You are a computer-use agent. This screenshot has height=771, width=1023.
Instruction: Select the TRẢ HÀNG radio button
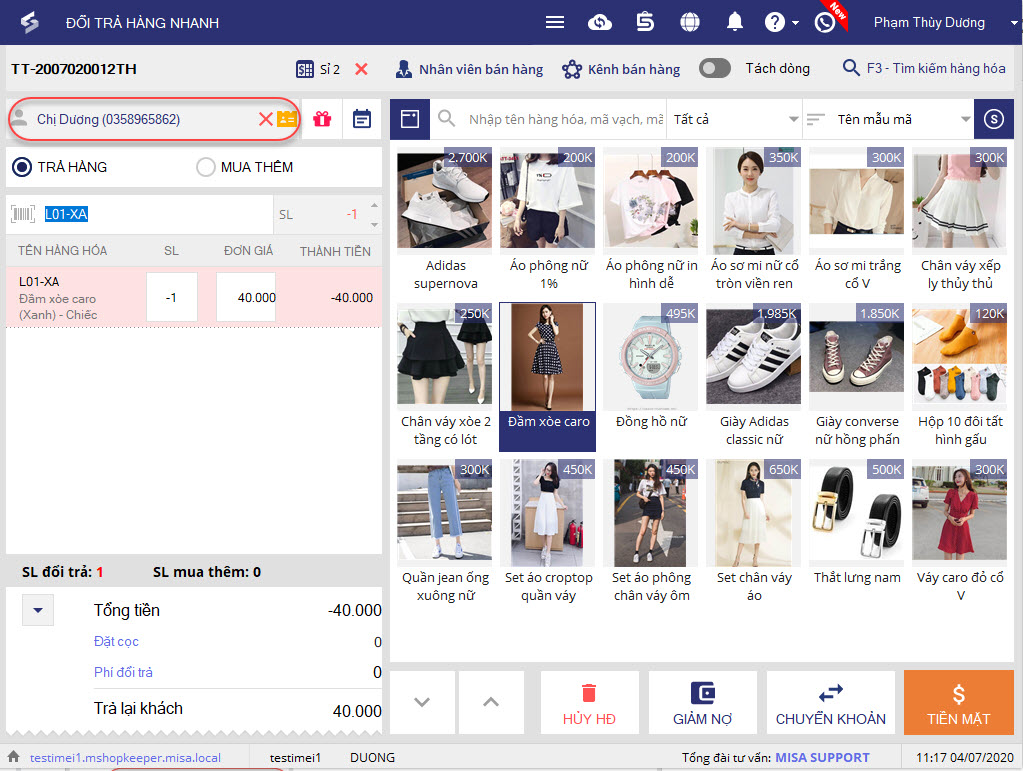click(22, 167)
